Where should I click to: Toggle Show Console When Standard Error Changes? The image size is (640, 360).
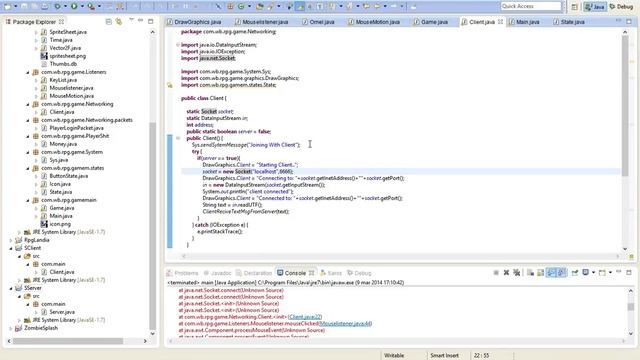pyautogui.click(x=562, y=272)
